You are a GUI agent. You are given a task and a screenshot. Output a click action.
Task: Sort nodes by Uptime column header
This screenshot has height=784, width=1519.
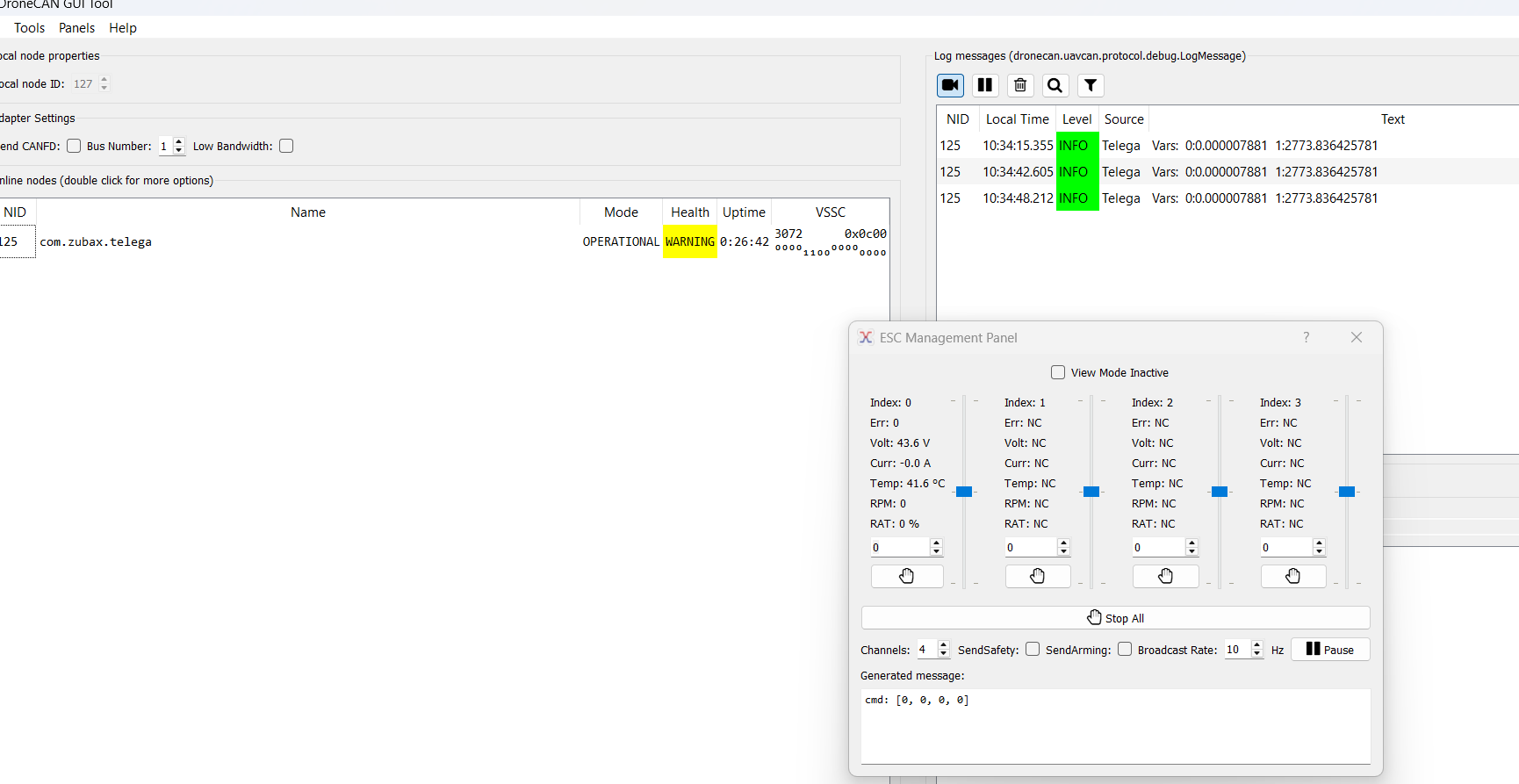point(745,212)
